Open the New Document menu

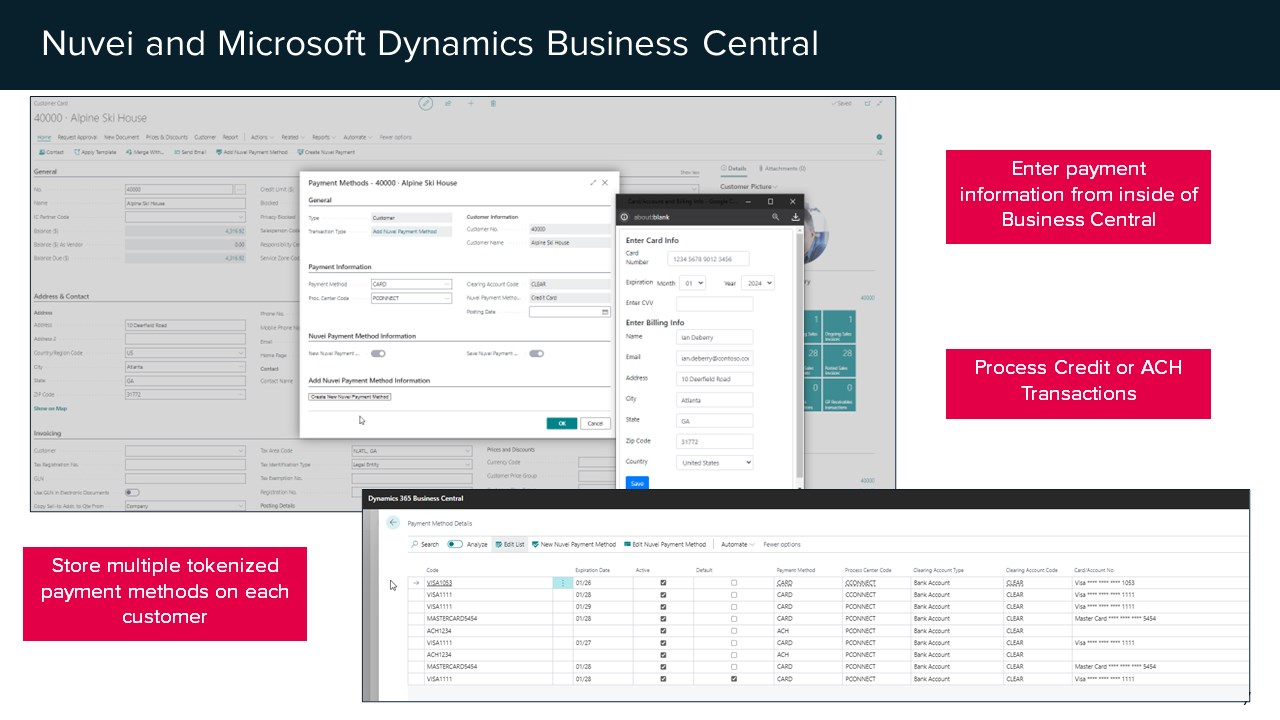[x=122, y=137]
